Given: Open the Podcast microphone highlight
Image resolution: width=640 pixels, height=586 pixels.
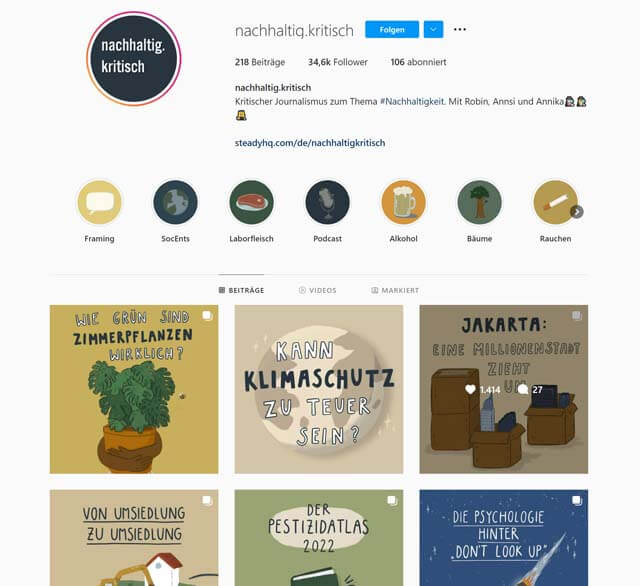Looking at the screenshot, I should (327, 202).
